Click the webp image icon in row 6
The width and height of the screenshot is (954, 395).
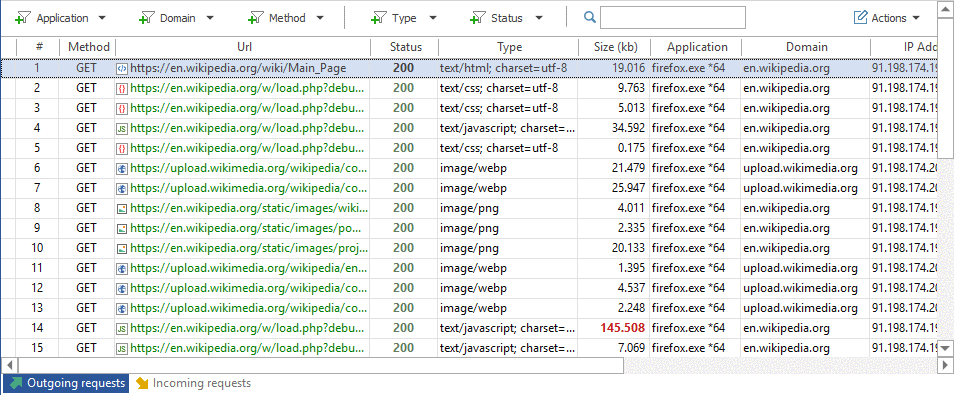pyautogui.click(x=122, y=168)
